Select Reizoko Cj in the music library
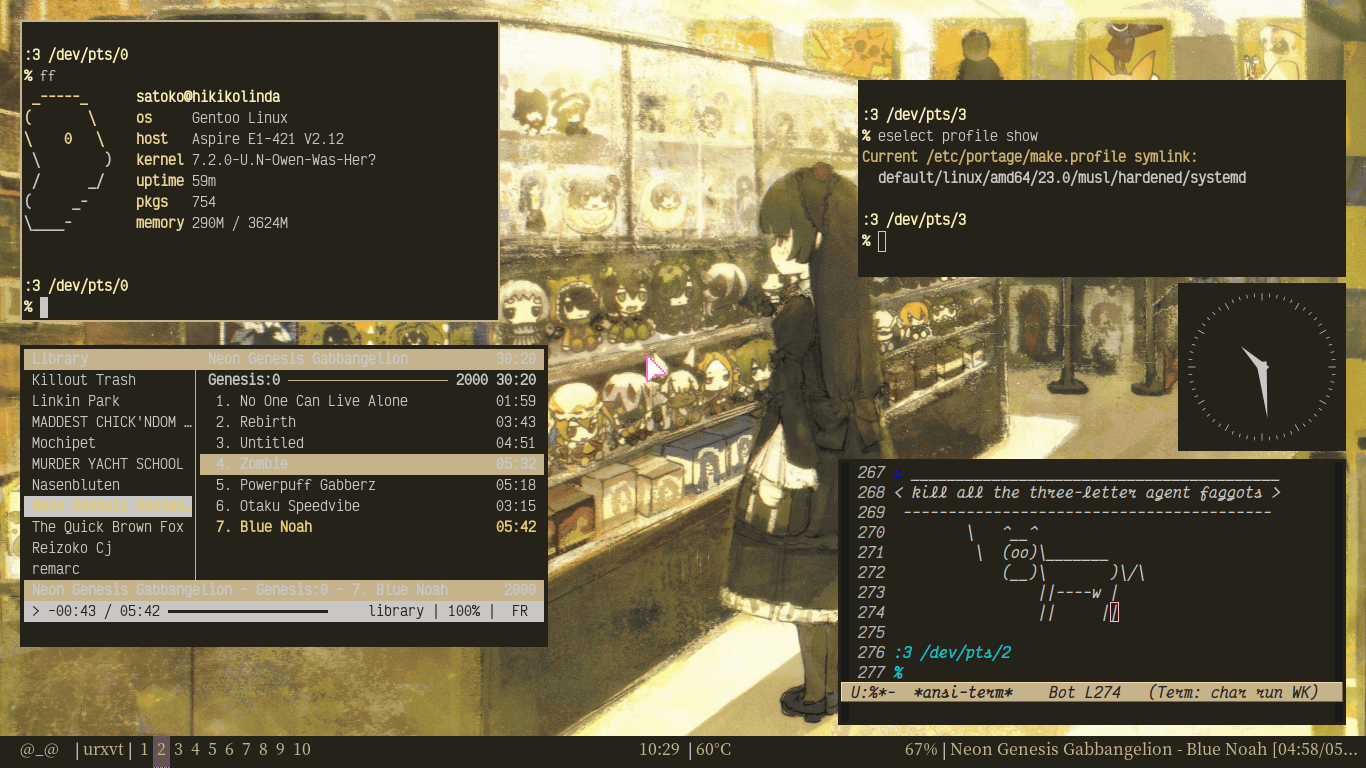The height and width of the screenshot is (768, 1366). (x=72, y=548)
